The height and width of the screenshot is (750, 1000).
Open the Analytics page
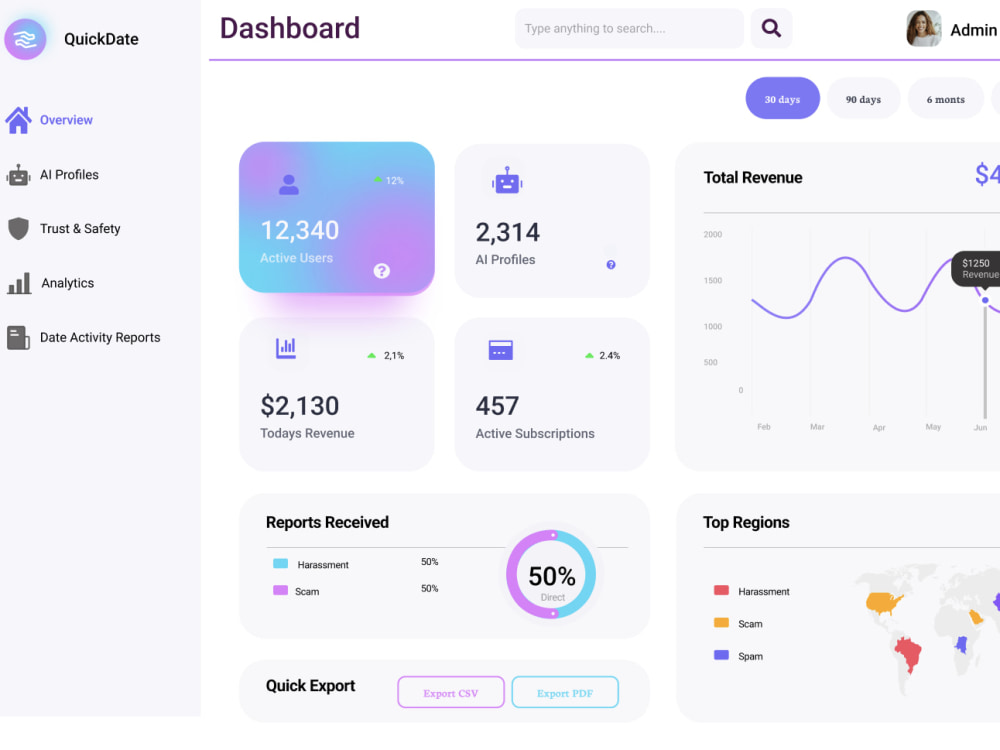point(68,283)
